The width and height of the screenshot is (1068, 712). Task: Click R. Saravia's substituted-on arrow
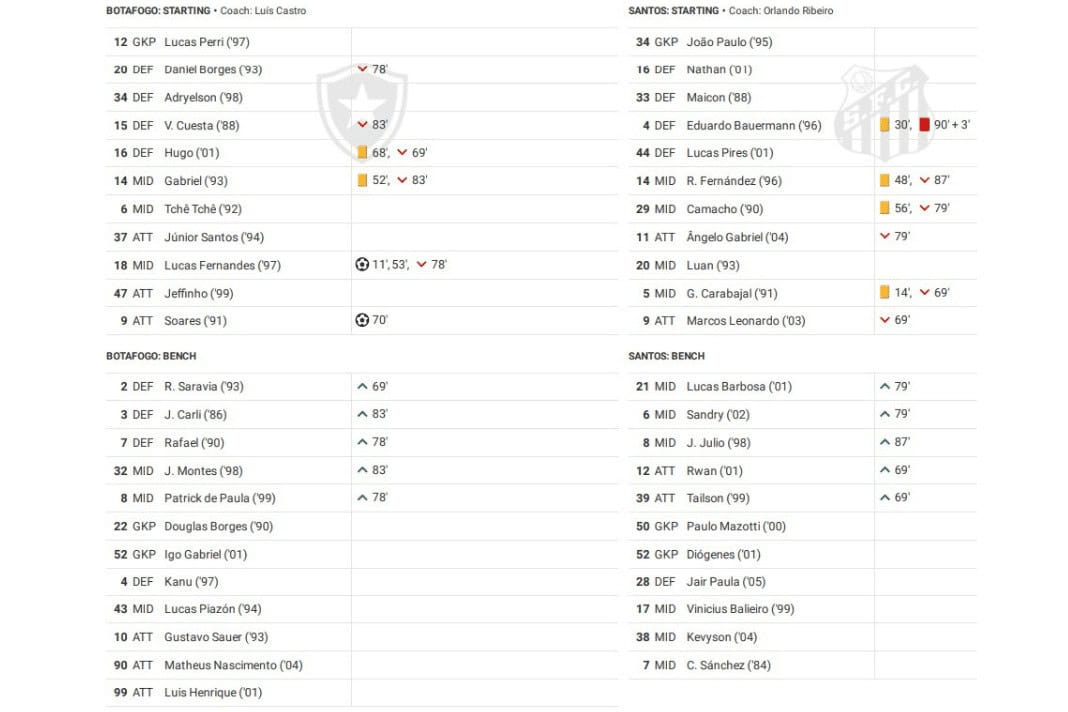point(362,386)
